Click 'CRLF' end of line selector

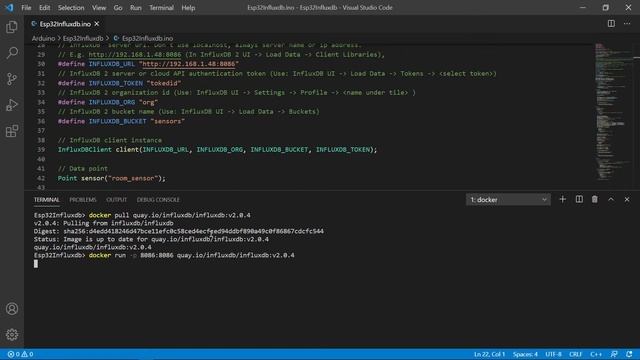(x=576, y=354)
